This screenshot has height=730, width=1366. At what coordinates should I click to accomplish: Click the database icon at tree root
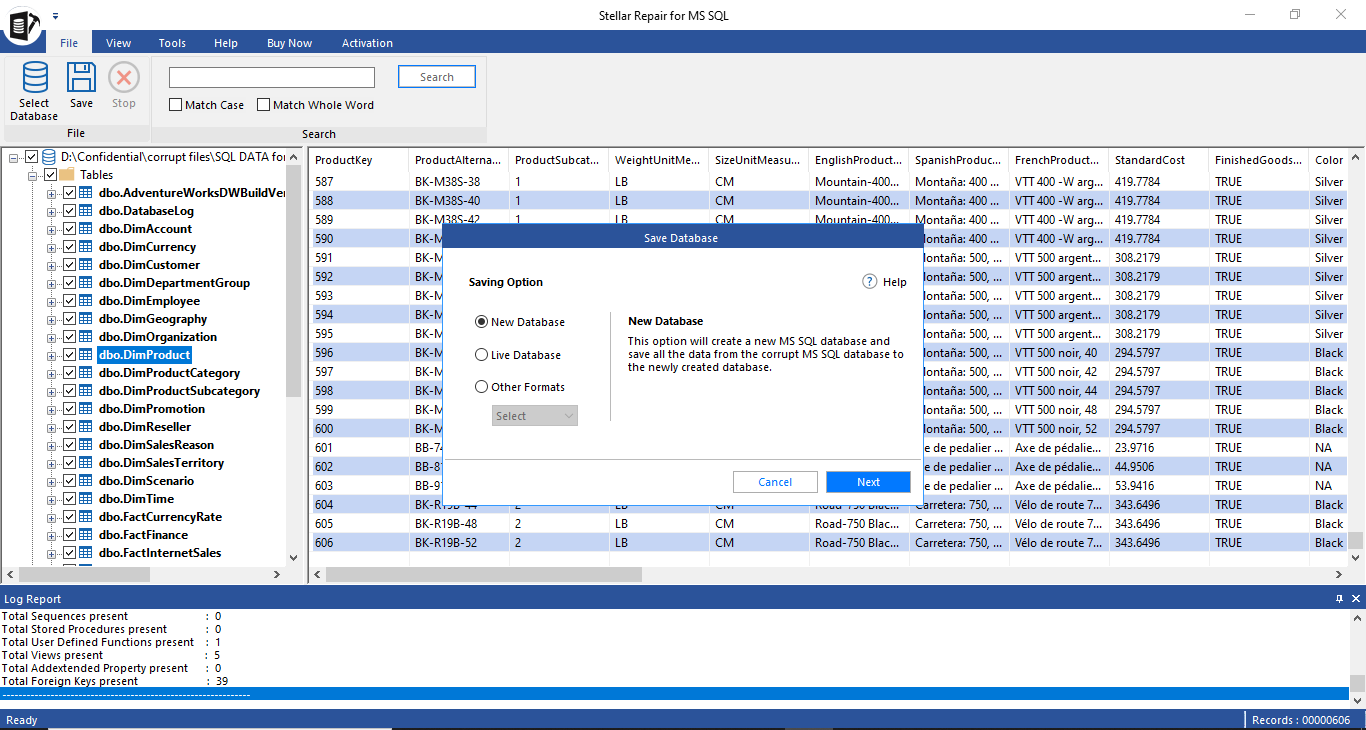pyautogui.click(x=49, y=157)
